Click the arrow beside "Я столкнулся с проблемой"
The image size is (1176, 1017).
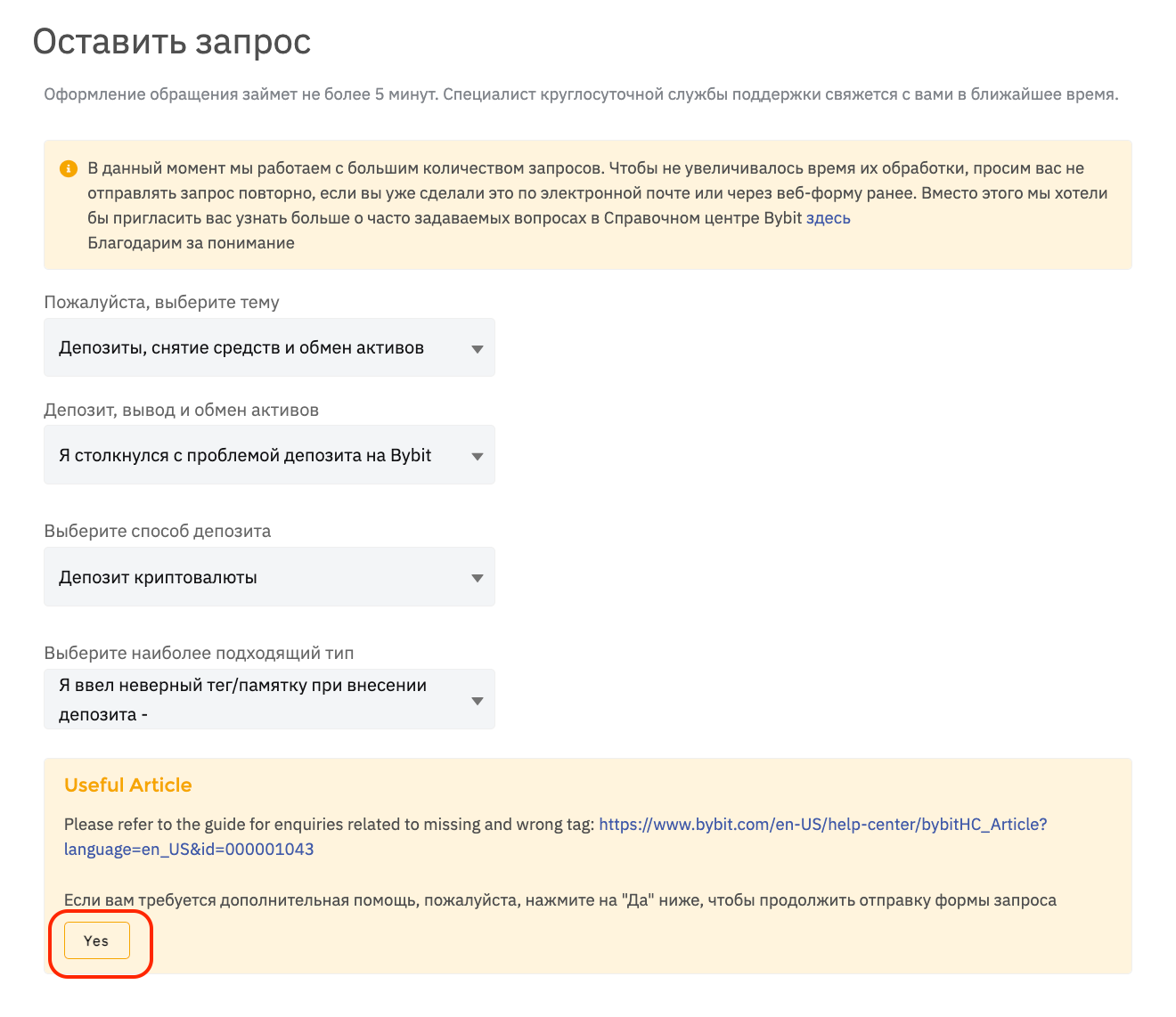[478, 456]
